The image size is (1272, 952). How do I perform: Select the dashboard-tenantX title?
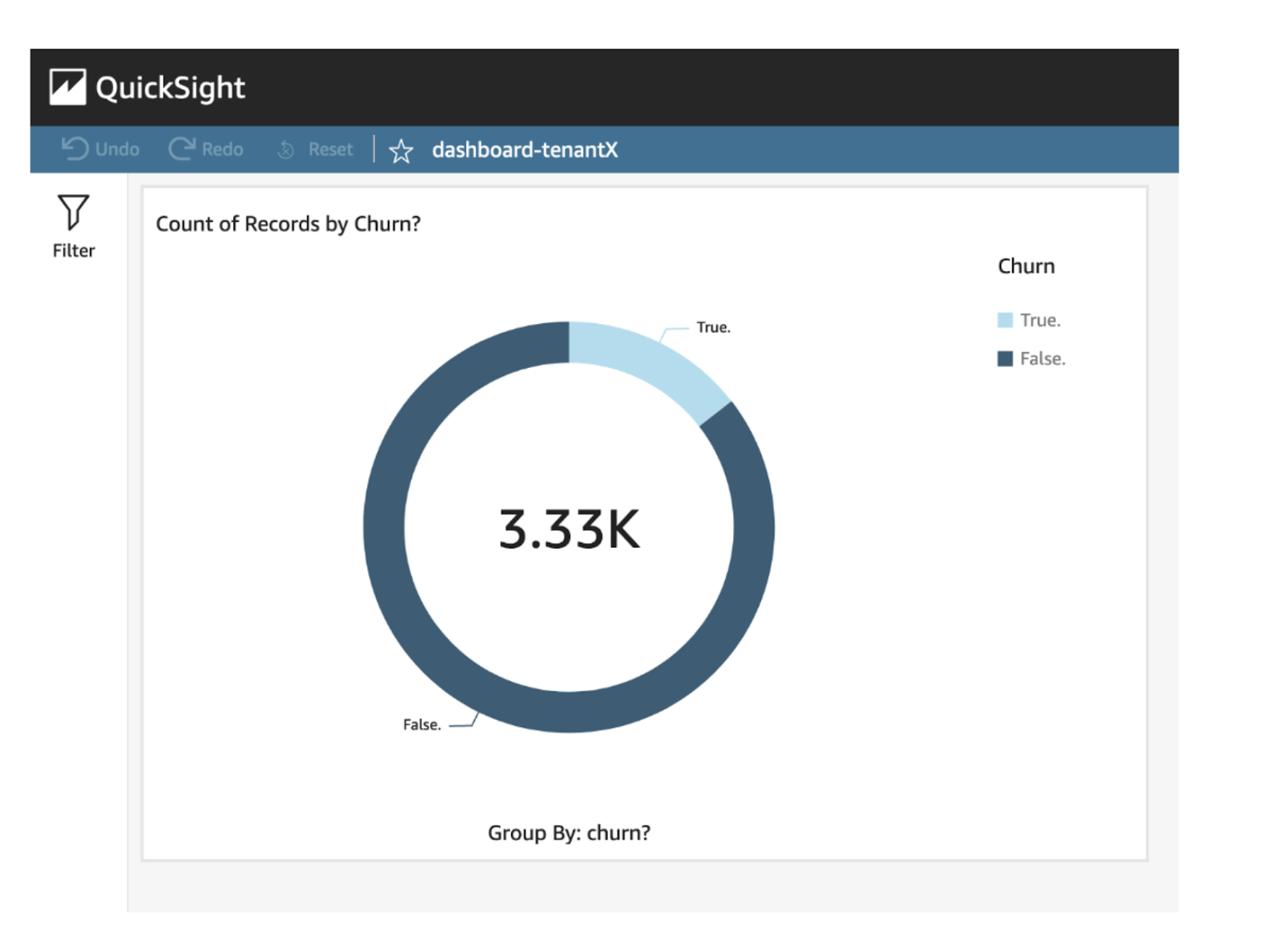[525, 149]
